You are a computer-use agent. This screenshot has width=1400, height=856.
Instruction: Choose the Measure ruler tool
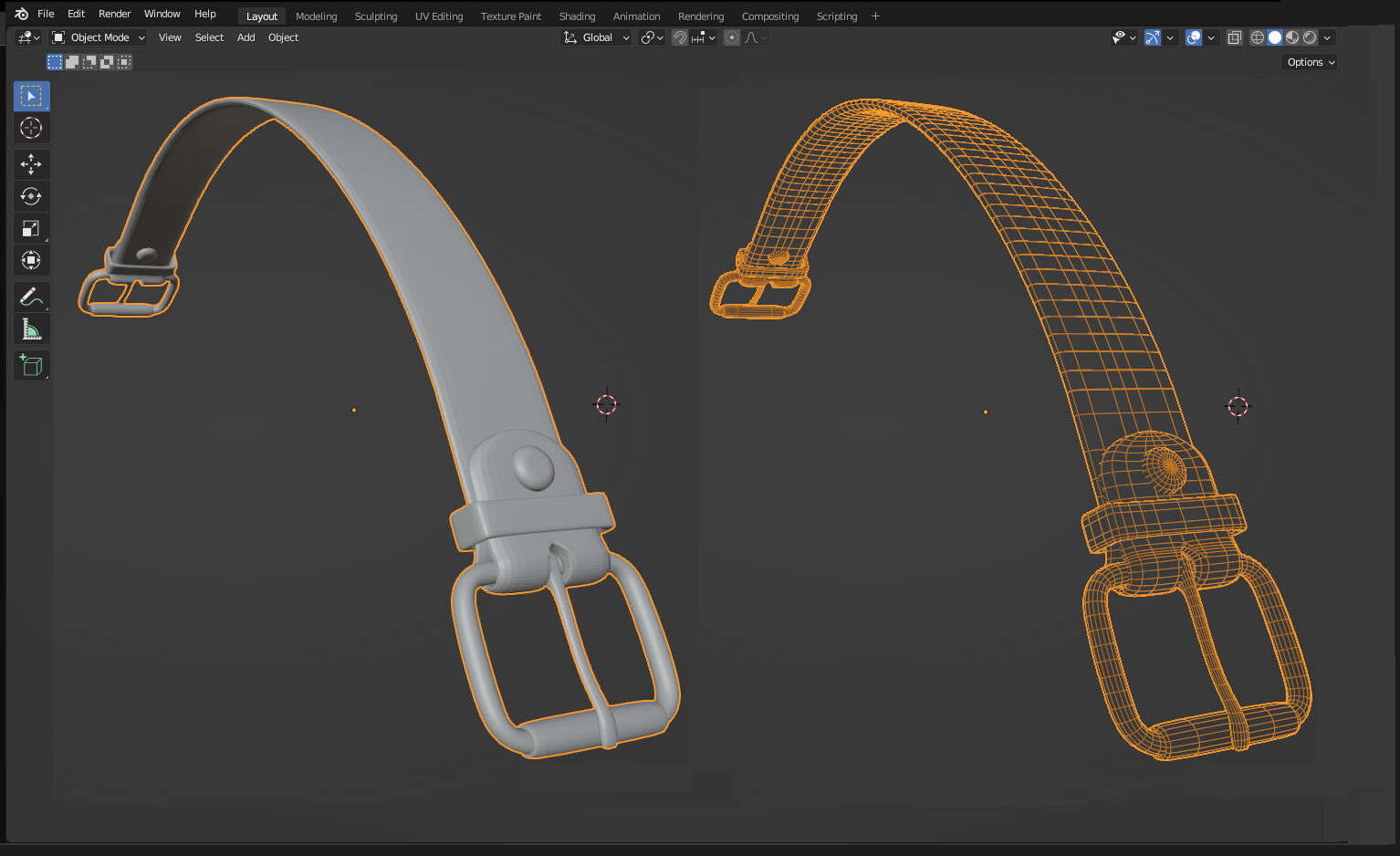click(x=31, y=329)
